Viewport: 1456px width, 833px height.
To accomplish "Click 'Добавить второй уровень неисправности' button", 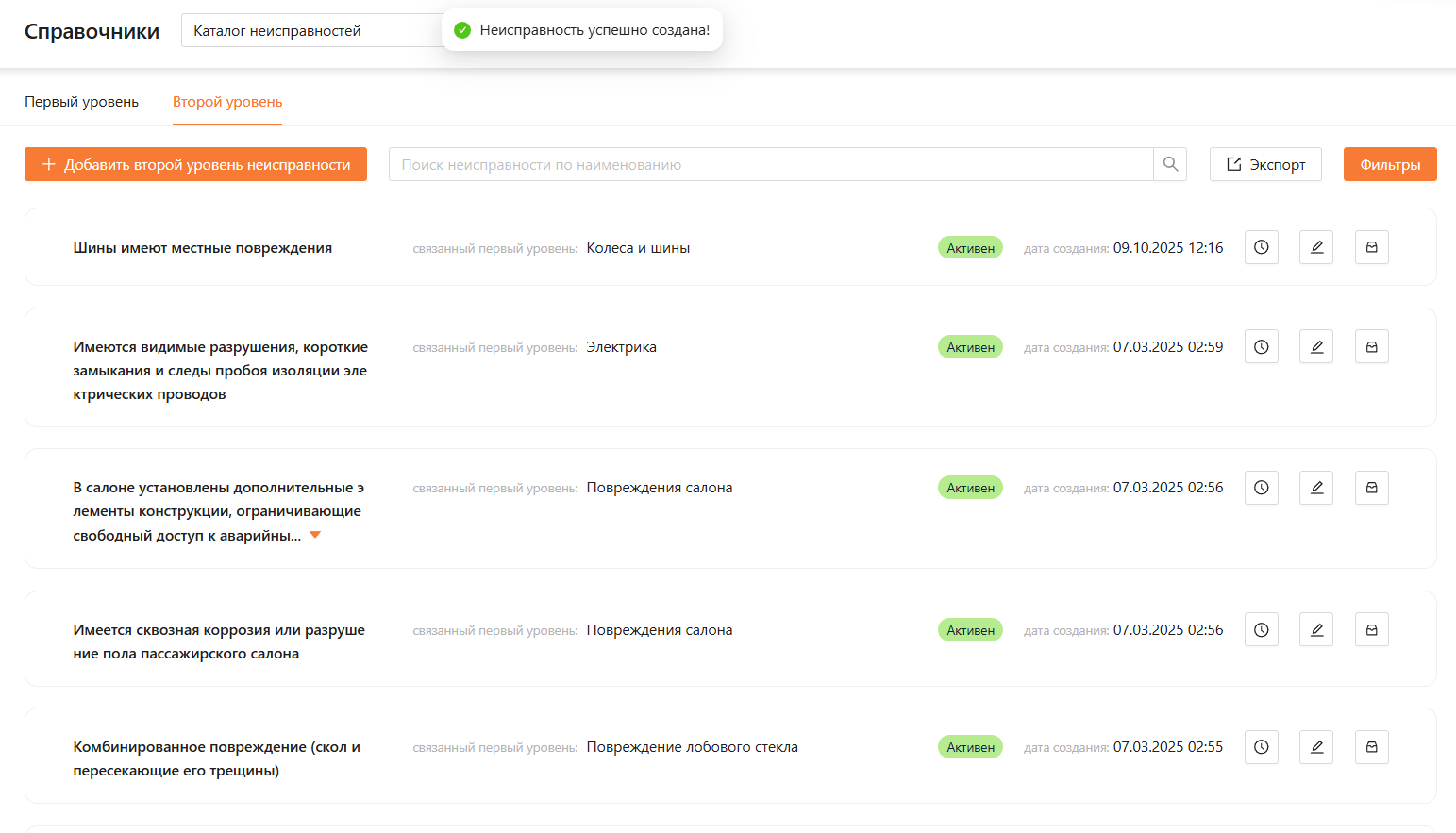I will [x=195, y=164].
